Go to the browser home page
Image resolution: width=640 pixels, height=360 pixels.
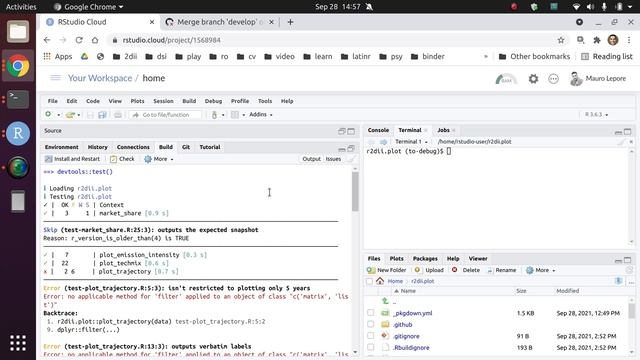(x=95, y=40)
